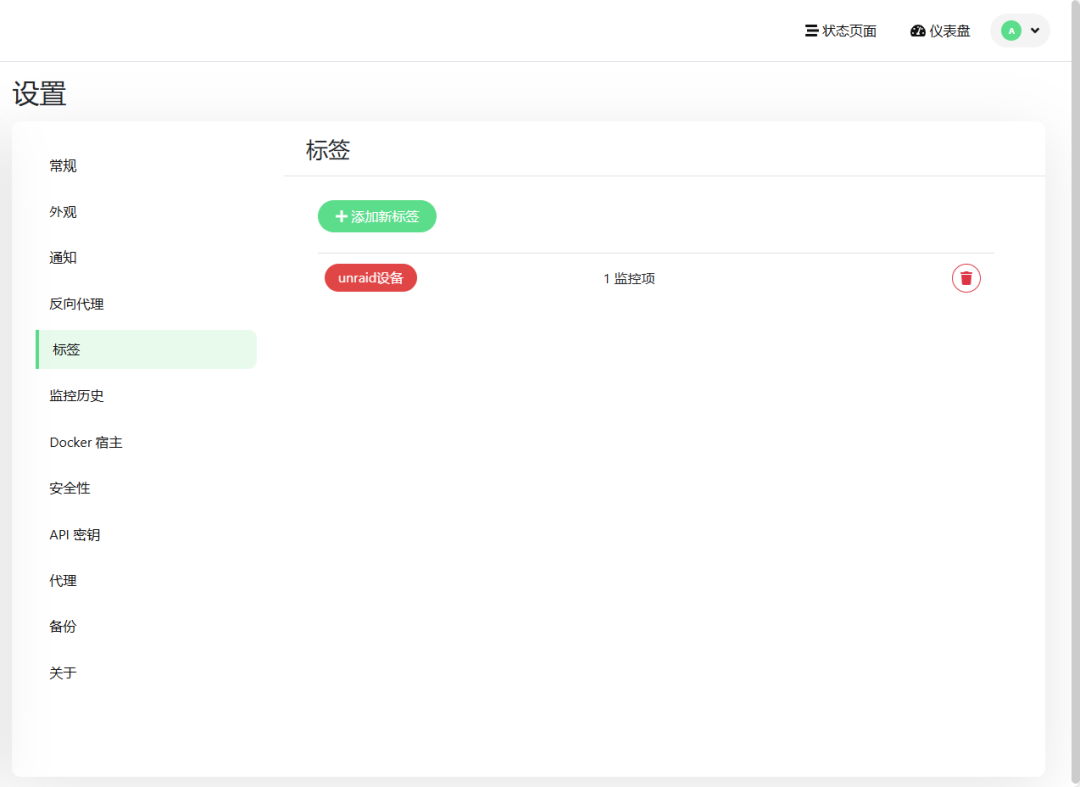Open the 常规 settings section
1080x787 pixels.
(x=63, y=166)
